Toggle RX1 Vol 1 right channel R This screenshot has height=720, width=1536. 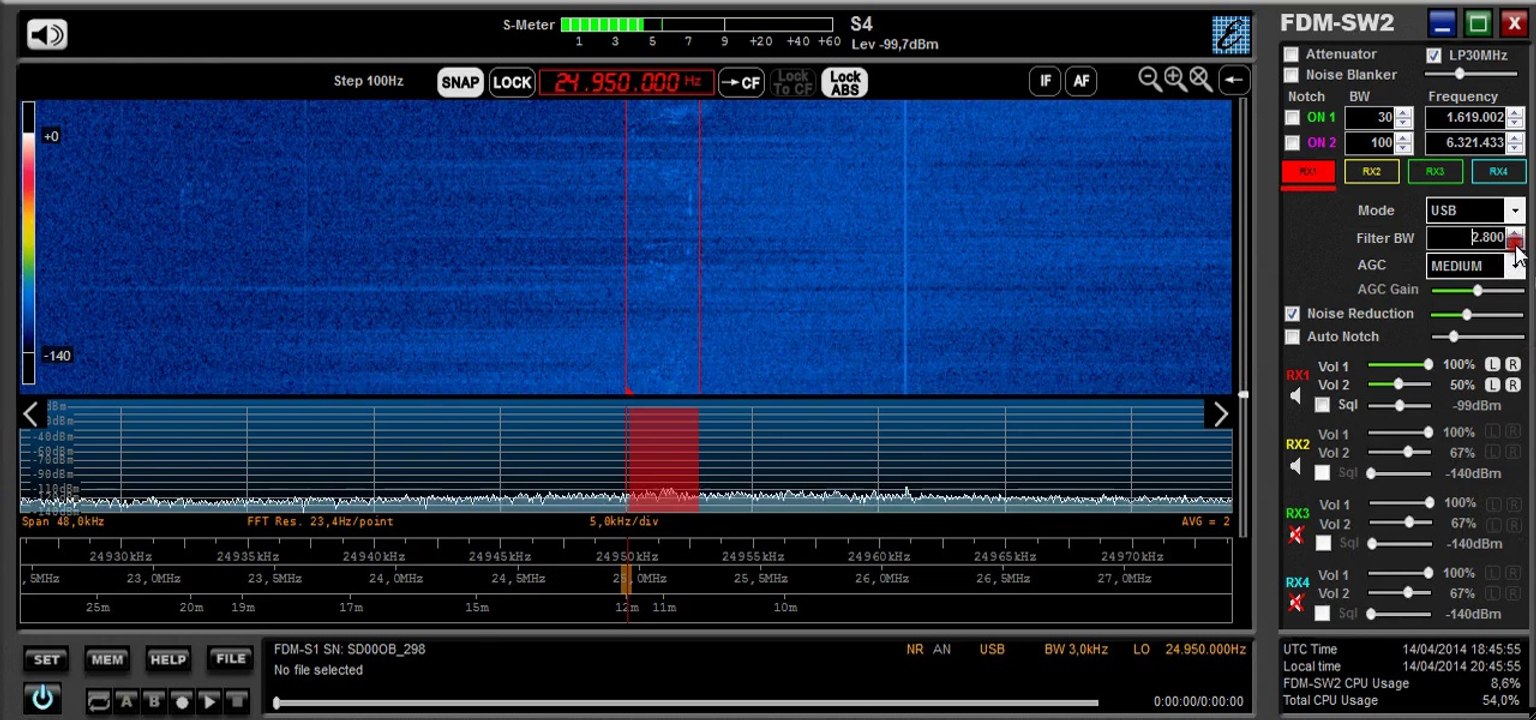tap(1513, 365)
